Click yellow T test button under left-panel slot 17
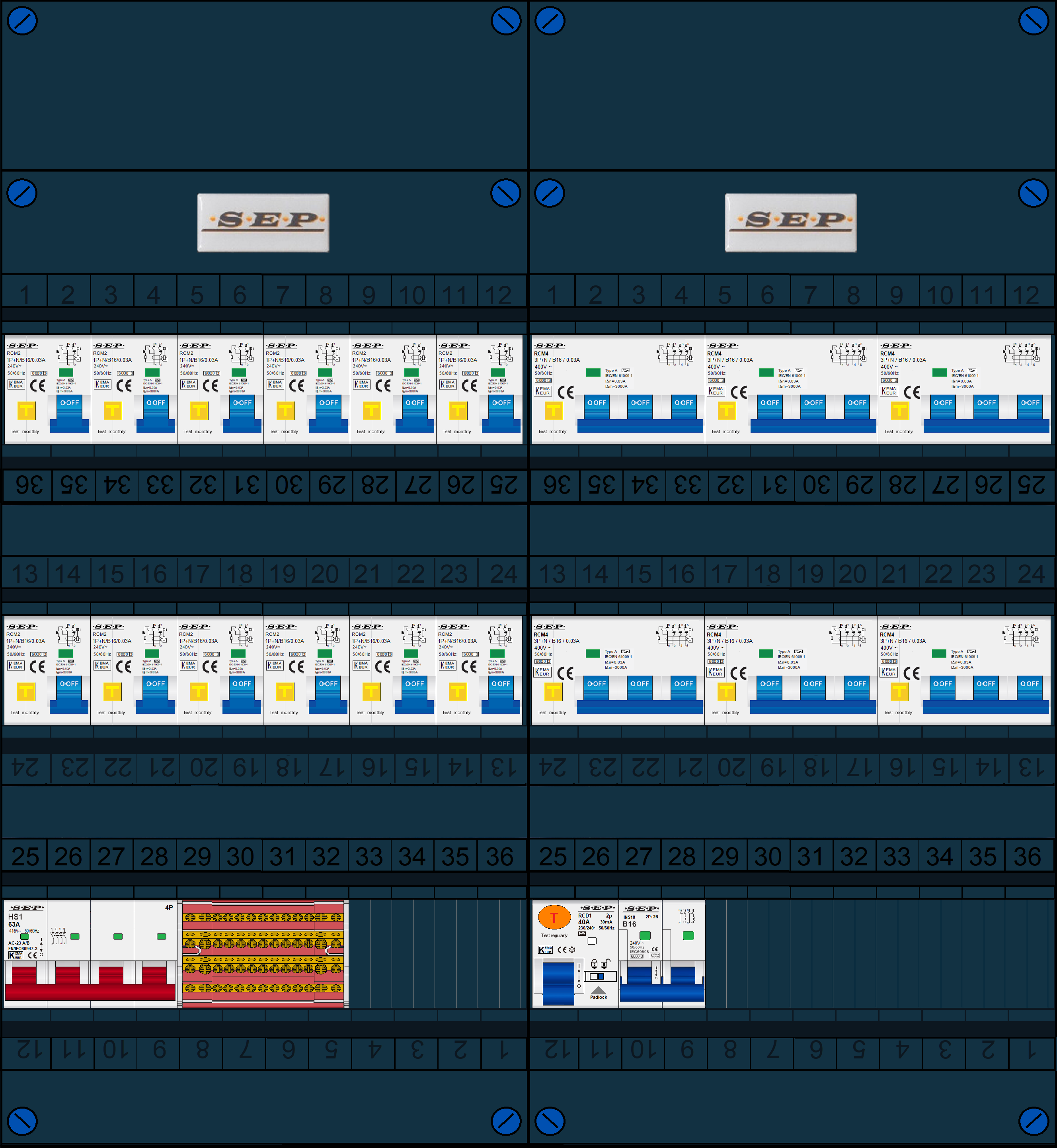The image size is (1057, 1148). click(199, 691)
